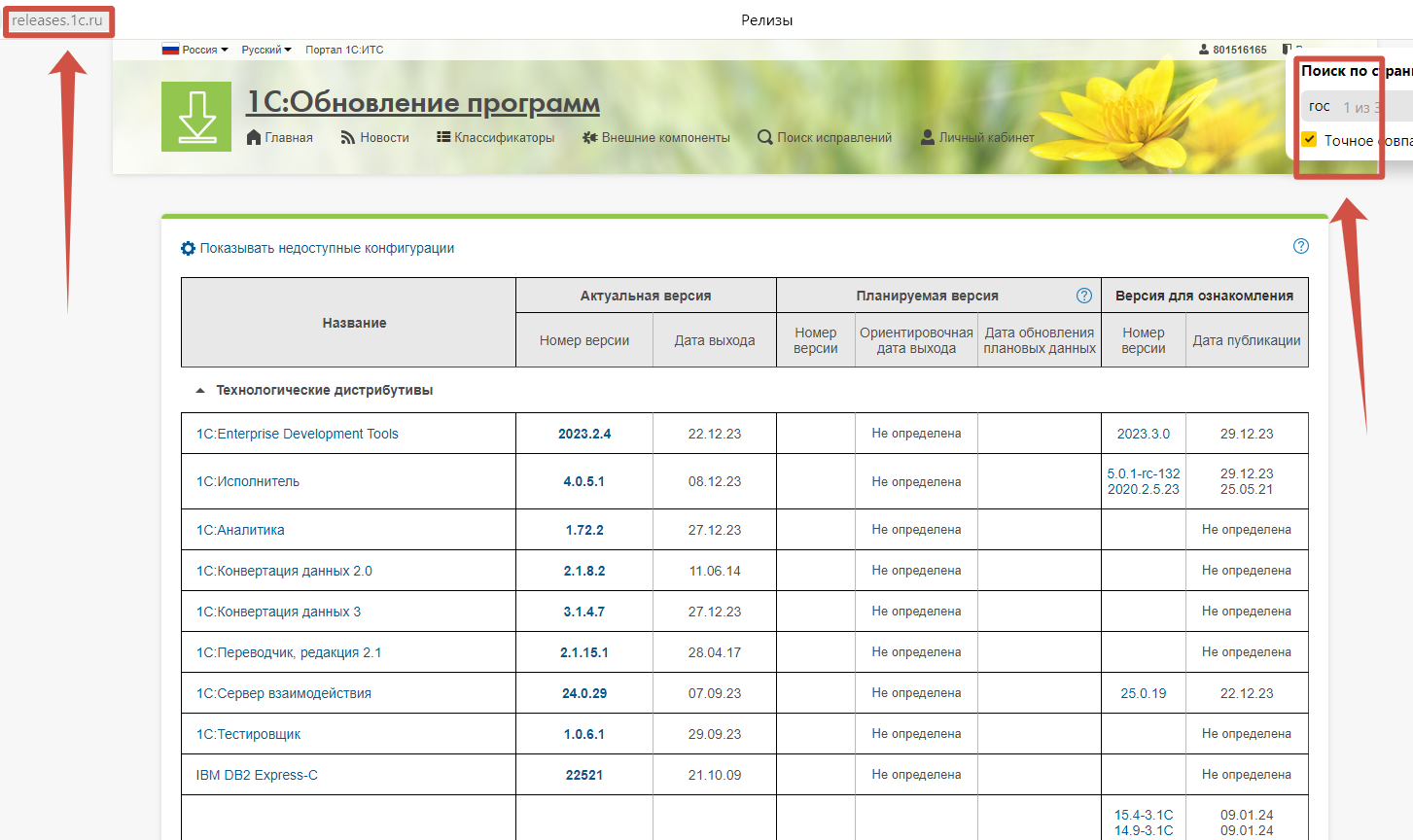Click the help icon beside Планируемая версия
This screenshot has width=1413, height=840.
[1084, 296]
